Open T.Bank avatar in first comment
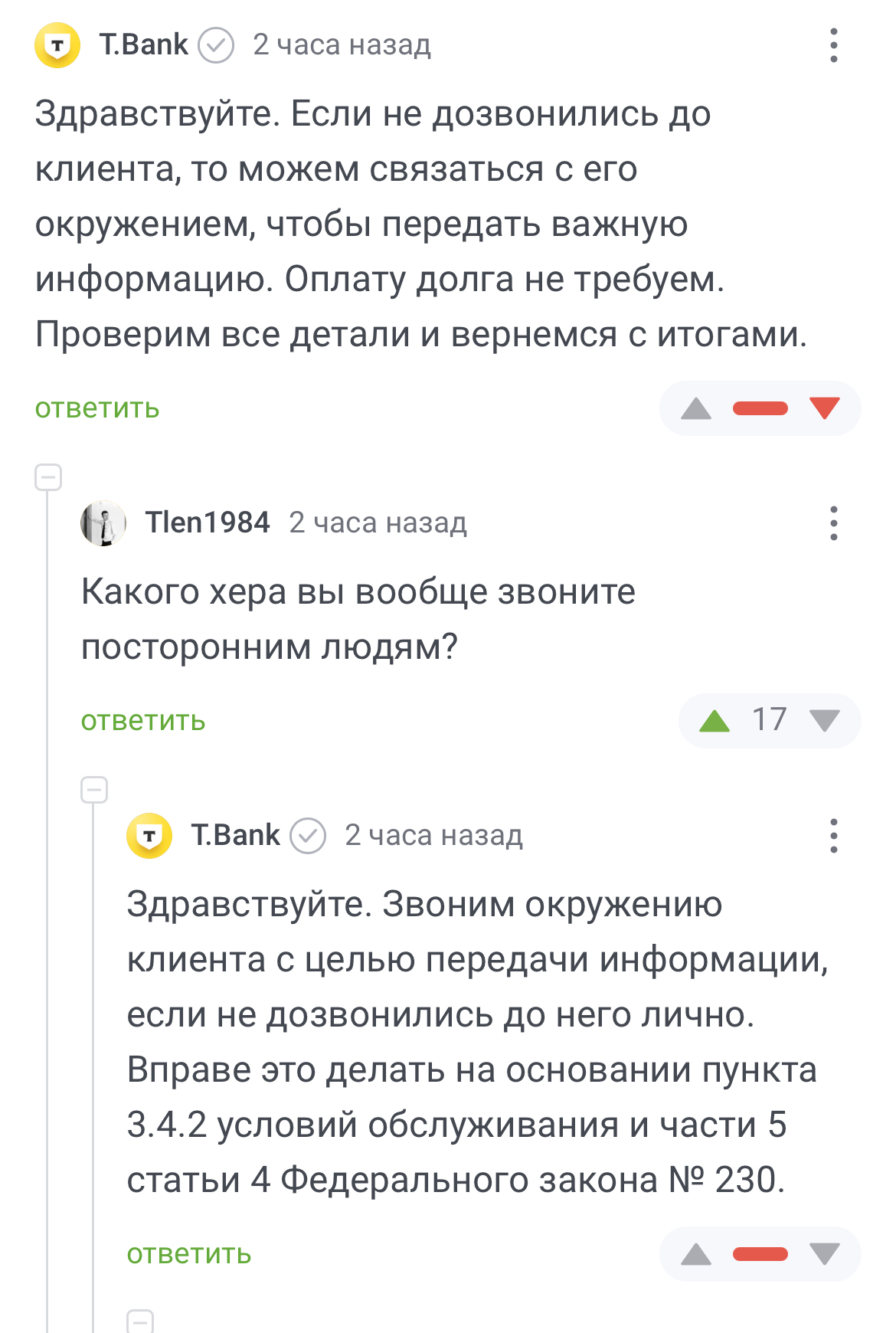Screen dimensions: 896x1333 57,45
